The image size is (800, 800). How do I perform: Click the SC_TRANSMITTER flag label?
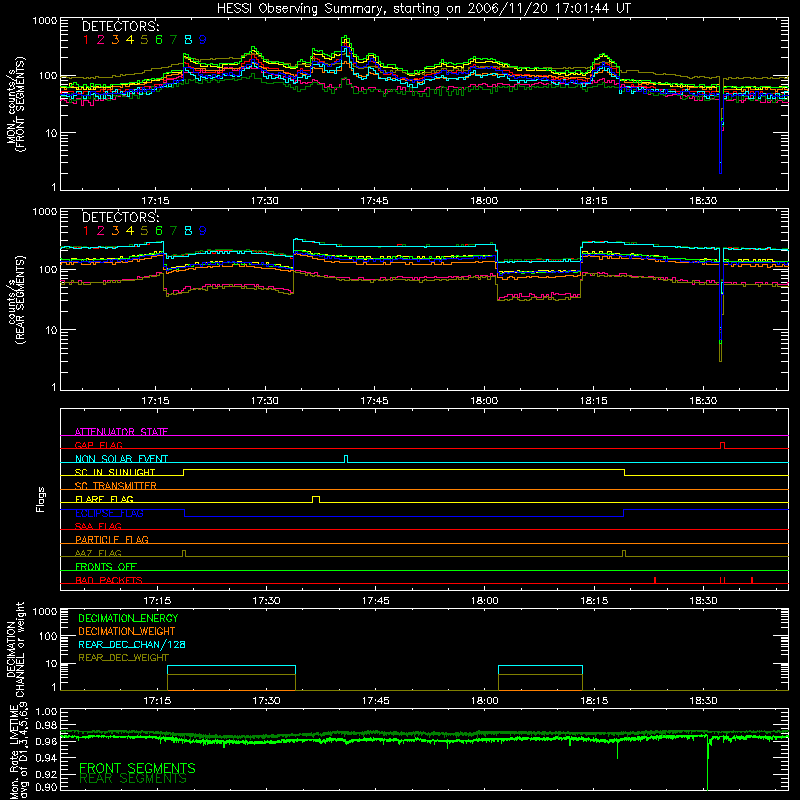pos(116,485)
